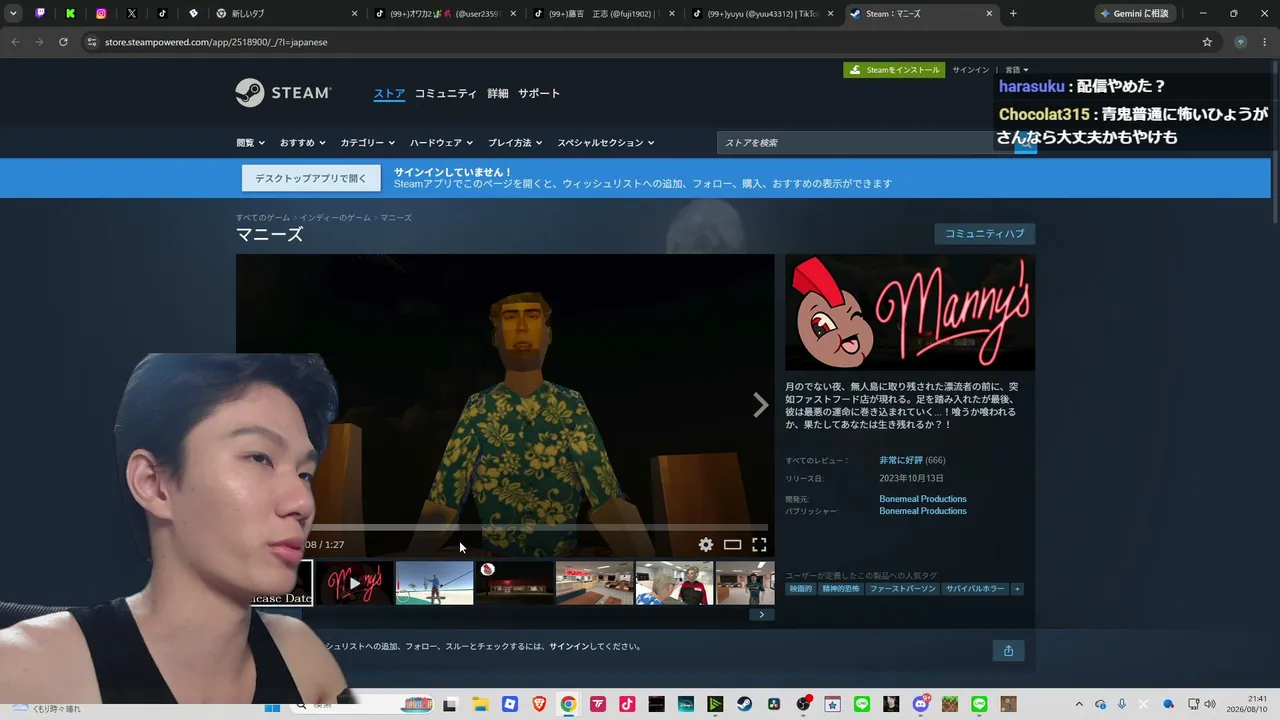
Task: Open the pinned X tab
Action: point(132,14)
